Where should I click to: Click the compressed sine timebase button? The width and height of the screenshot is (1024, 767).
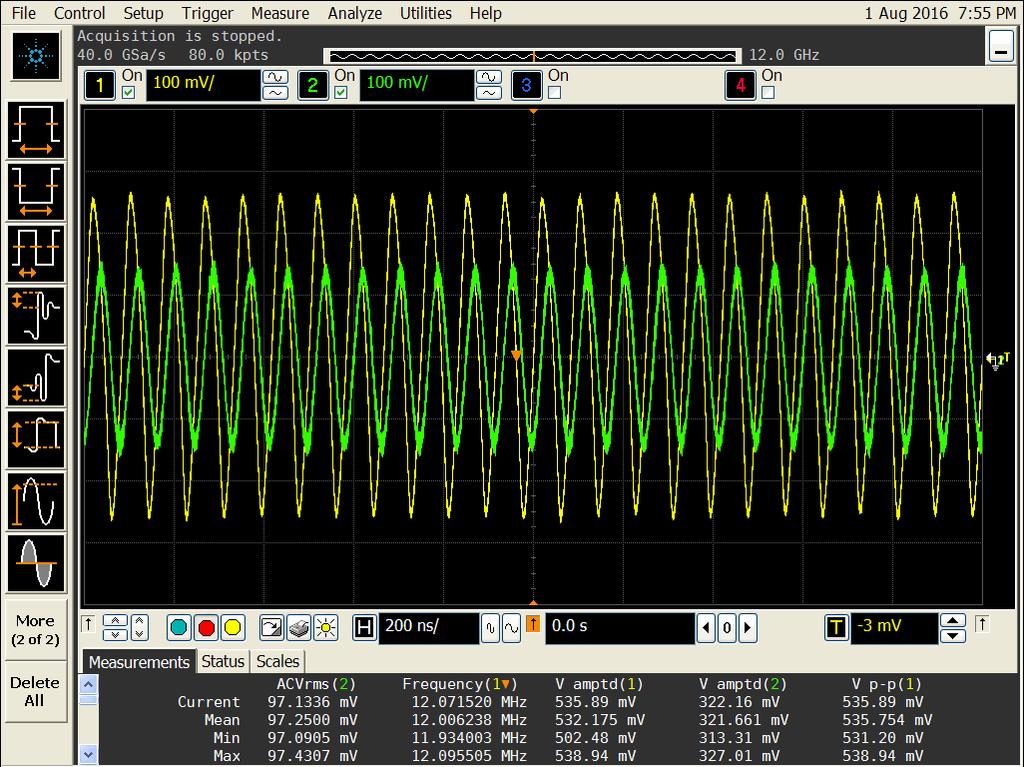[490, 628]
